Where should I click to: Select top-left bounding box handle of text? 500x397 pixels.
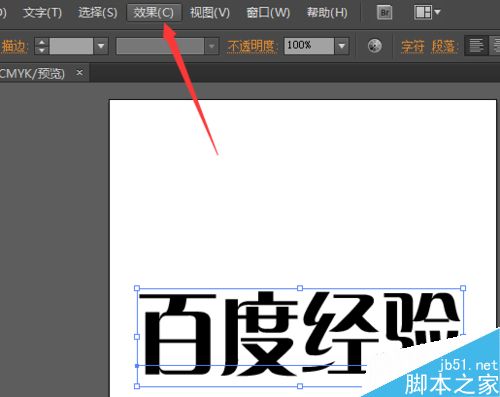(137, 288)
